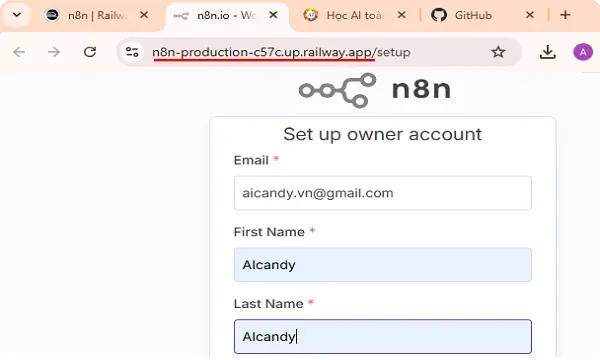Close the n8n.io tab
The width and height of the screenshot is (600, 360).
pos(273,15)
